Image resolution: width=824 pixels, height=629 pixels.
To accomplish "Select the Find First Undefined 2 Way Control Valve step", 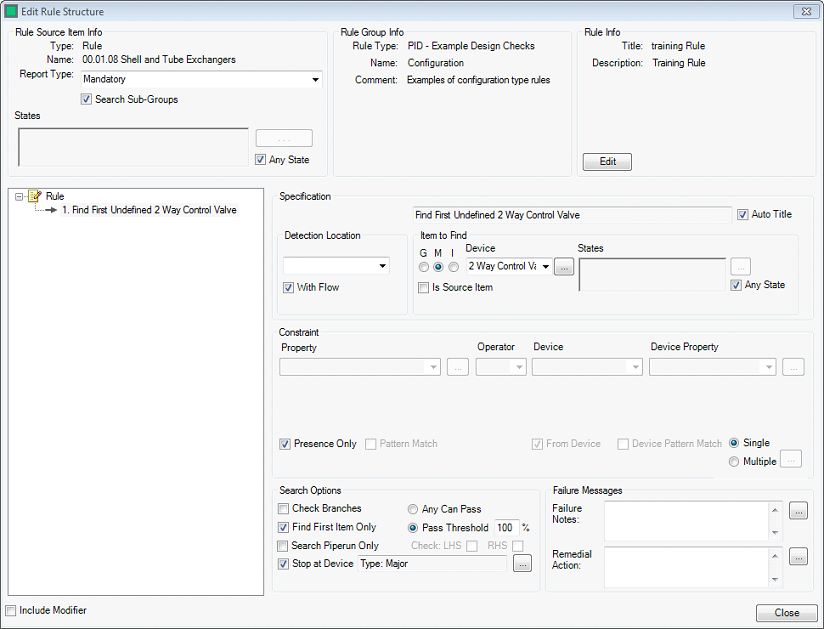I will (x=154, y=211).
